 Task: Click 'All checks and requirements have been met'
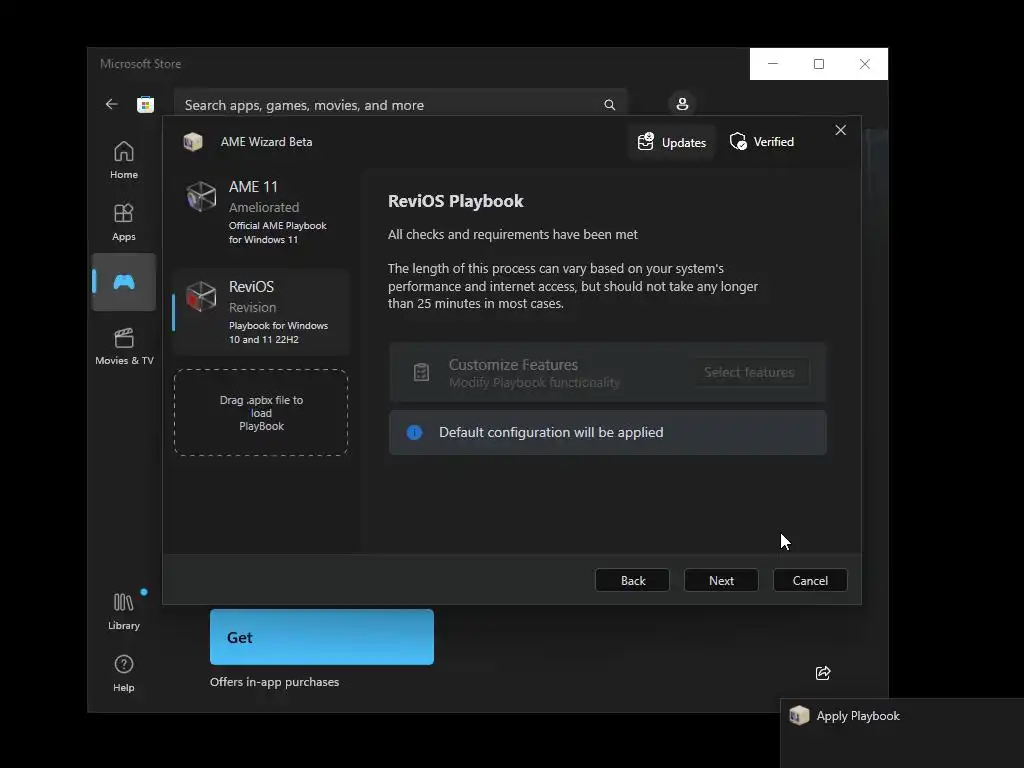click(x=513, y=234)
